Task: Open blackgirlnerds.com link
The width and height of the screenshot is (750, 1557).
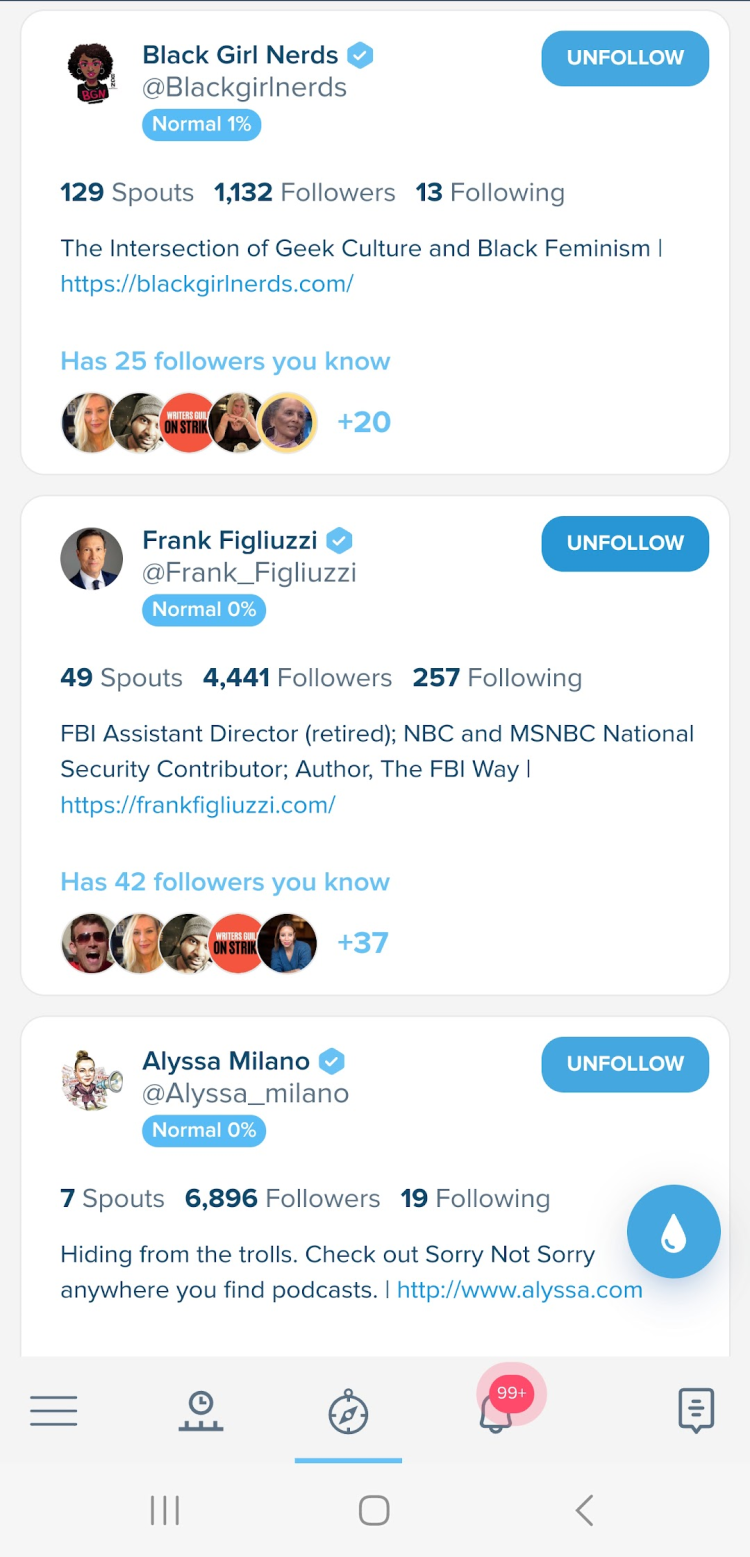Action: tap(207, 284)
